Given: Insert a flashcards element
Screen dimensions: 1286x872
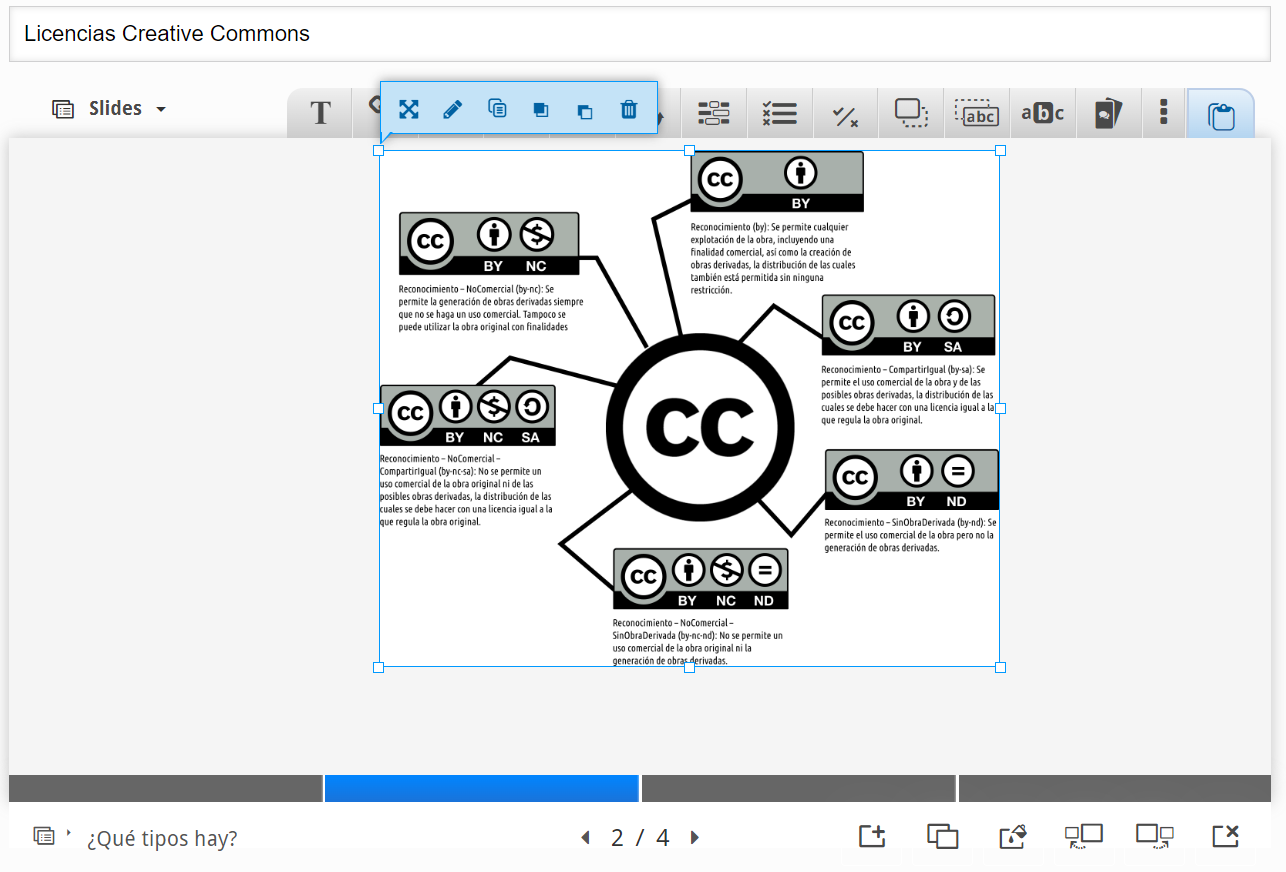Looking at the screenshot, I should 1108,113.
